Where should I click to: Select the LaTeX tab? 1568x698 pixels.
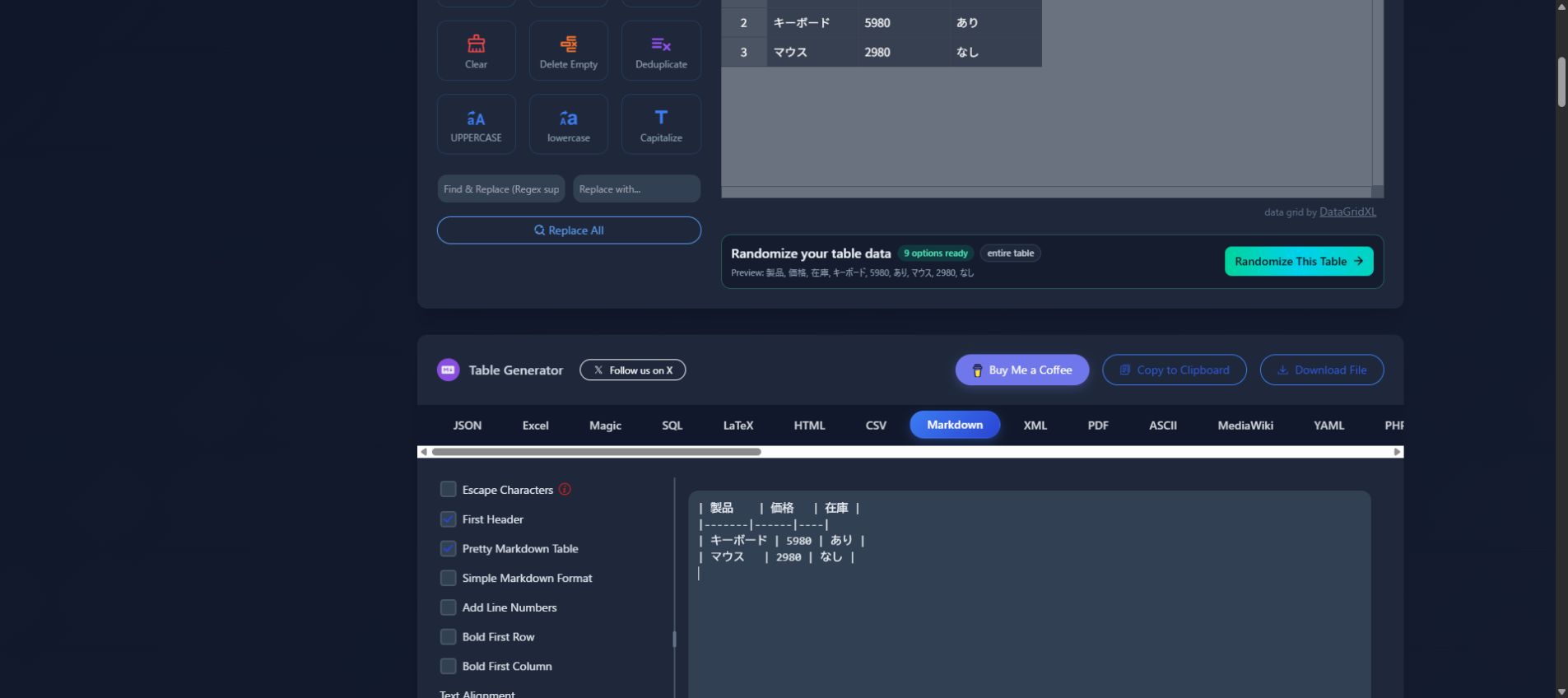click(x=738, y=426)
